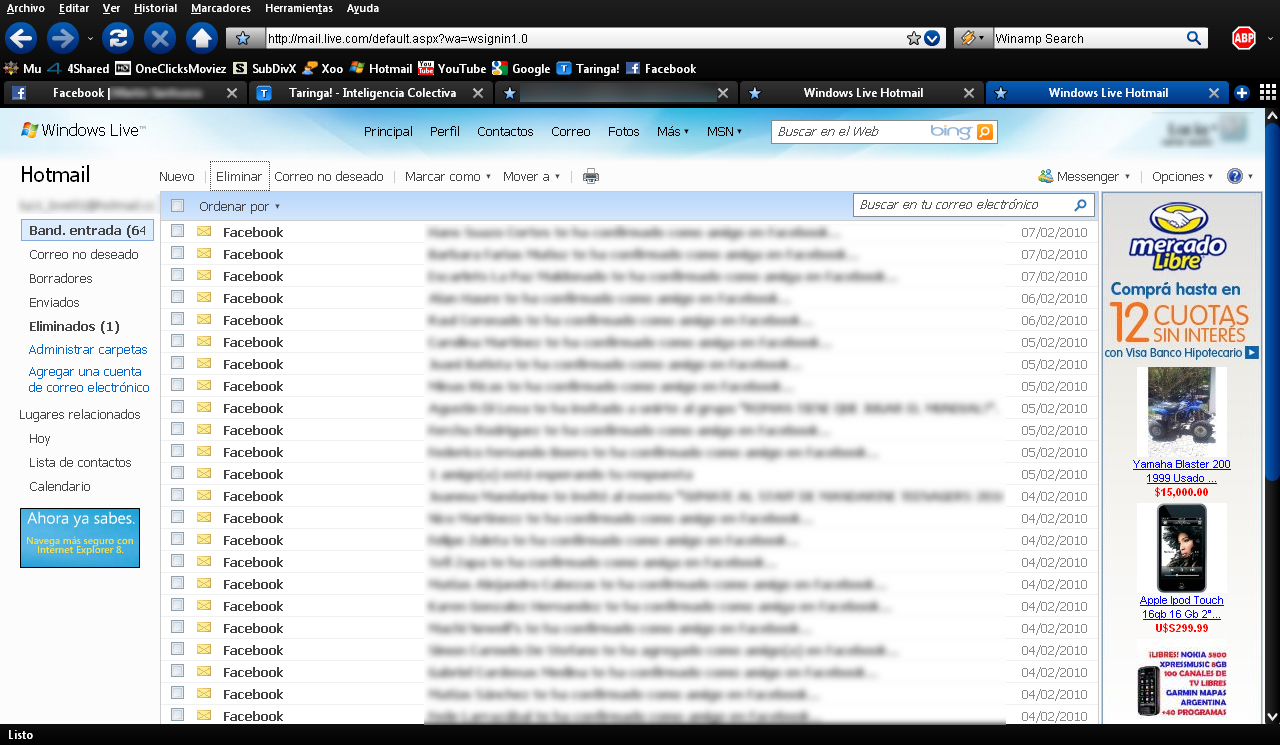
Task: Expand the Mover a dropdown
Action: [531, 177]
